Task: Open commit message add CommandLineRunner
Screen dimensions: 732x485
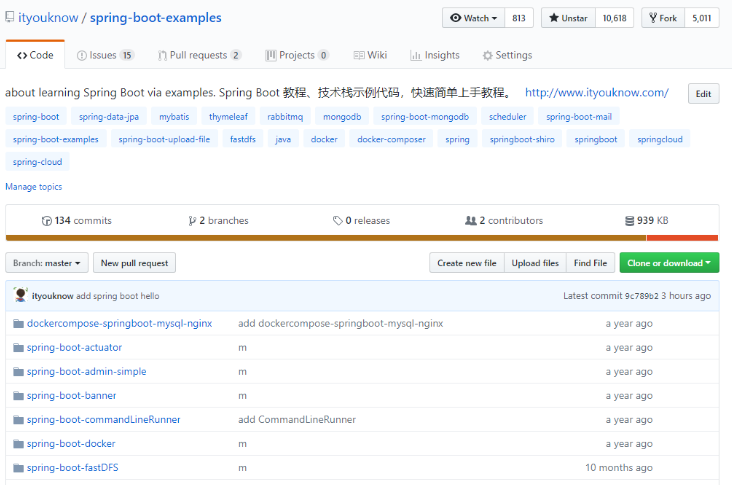Action: pyautogui.click(x=297, y=419)
